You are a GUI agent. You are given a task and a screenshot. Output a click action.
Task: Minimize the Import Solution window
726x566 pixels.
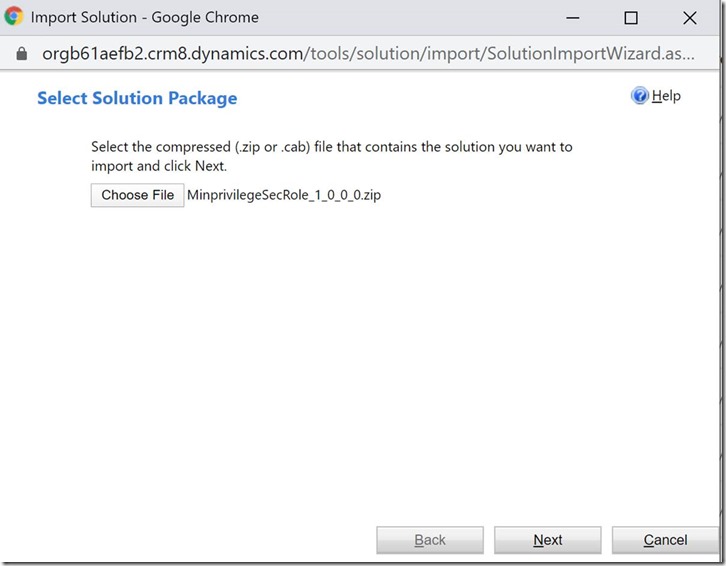[572, 17]
